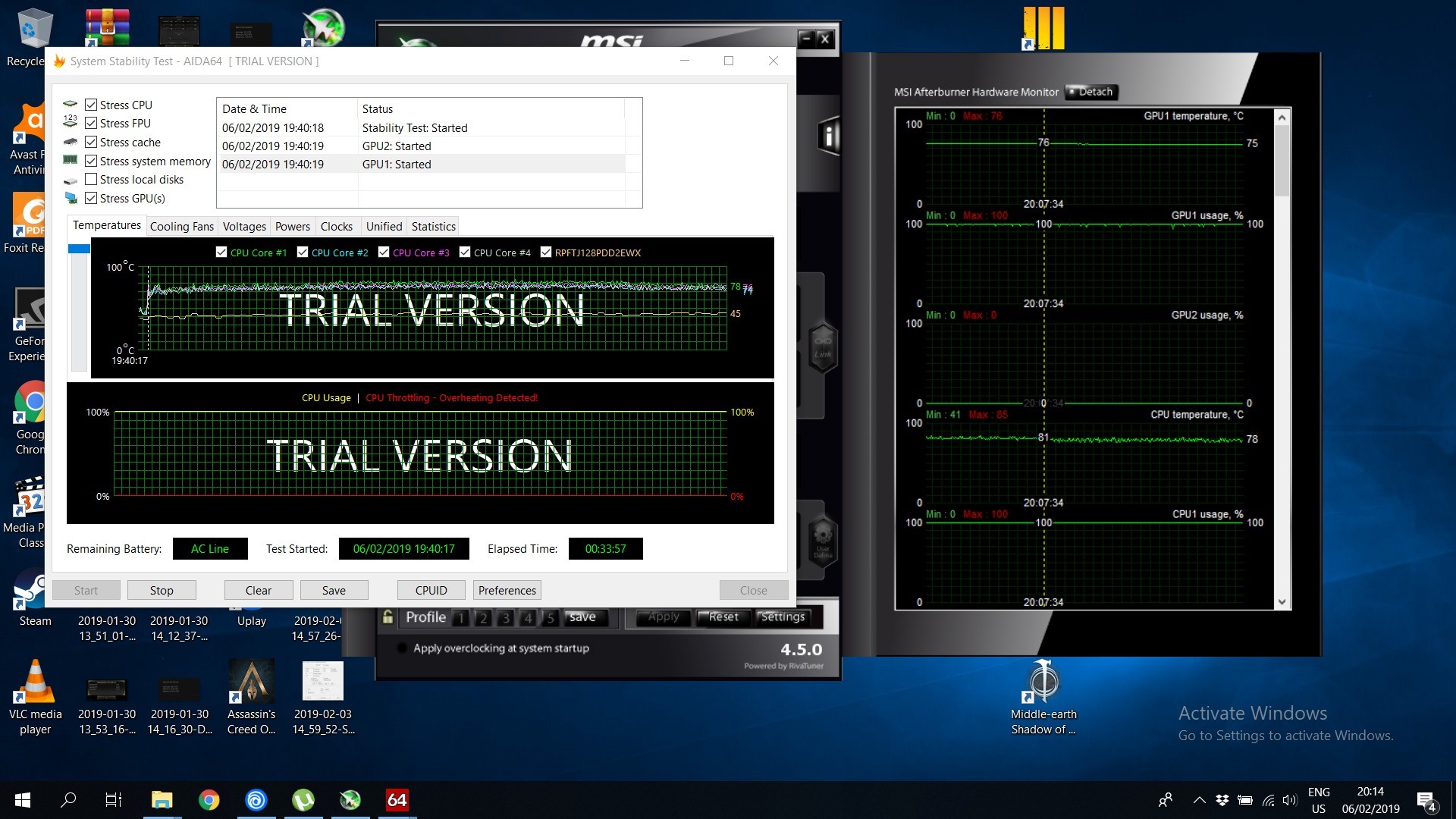
Task: Select the 'GPU2: Started' log row
Action: pyautogui.click(x=423, y=146)
